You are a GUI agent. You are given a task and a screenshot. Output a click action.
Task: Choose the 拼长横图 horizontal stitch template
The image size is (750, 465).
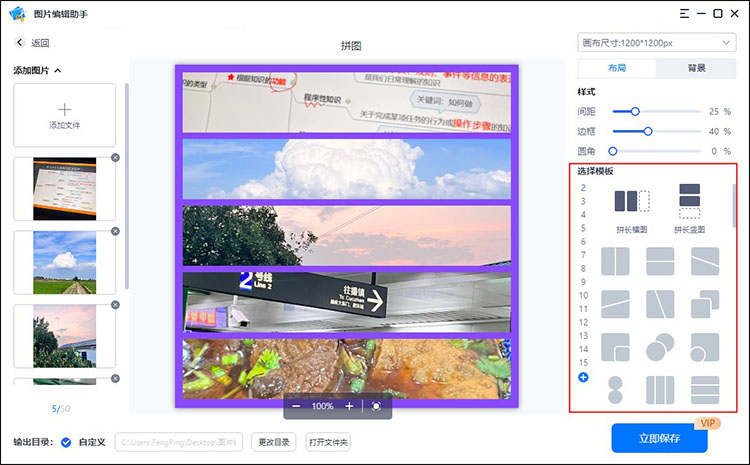point(632,208)
